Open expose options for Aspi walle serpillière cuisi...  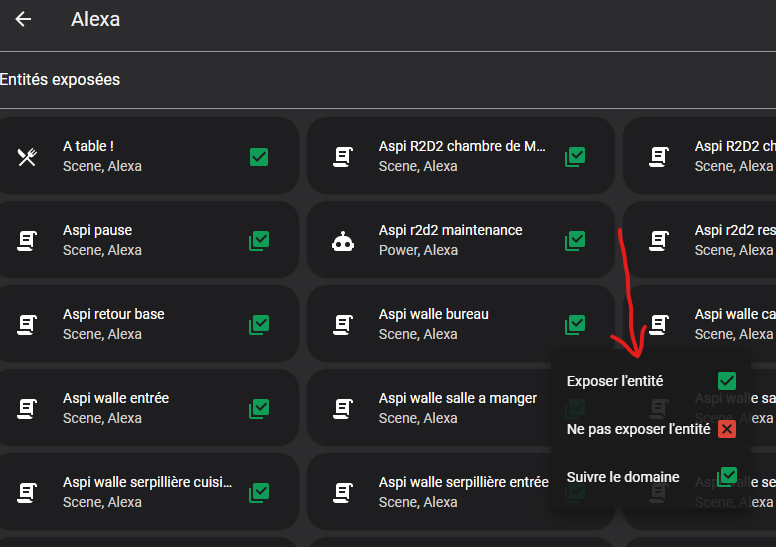(259, 493)
